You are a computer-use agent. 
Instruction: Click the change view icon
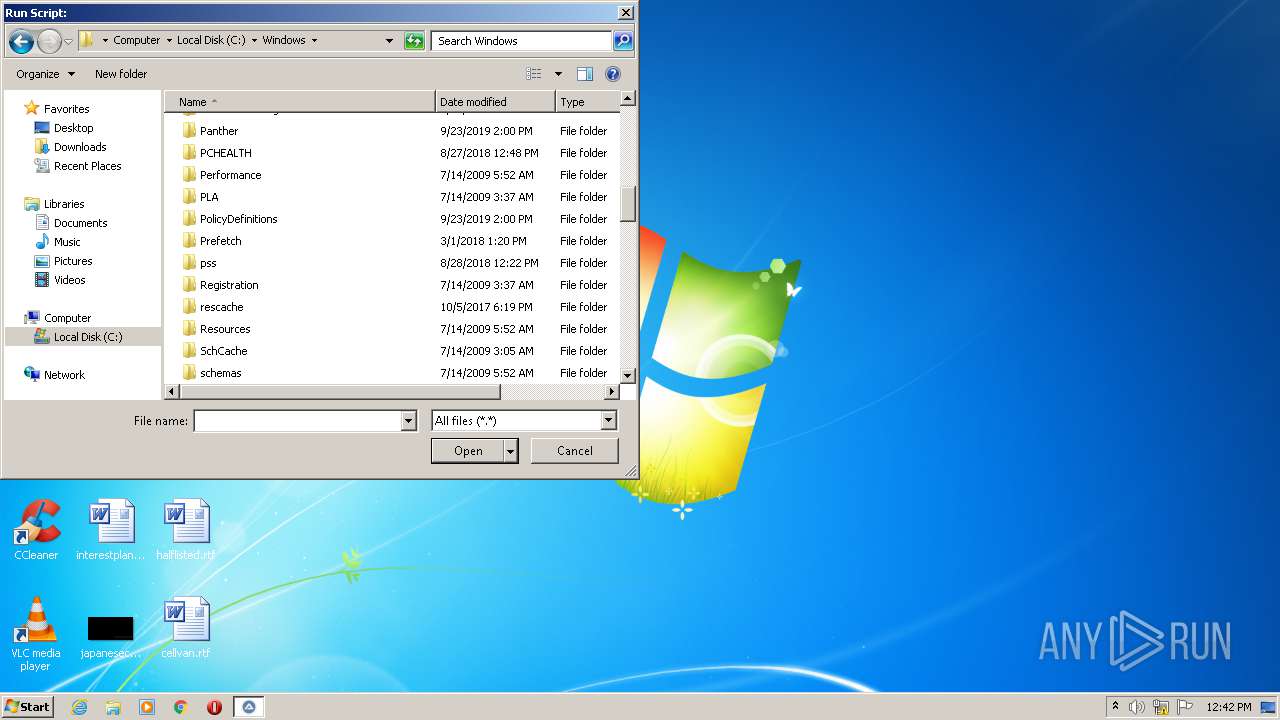tap(534, 74)
